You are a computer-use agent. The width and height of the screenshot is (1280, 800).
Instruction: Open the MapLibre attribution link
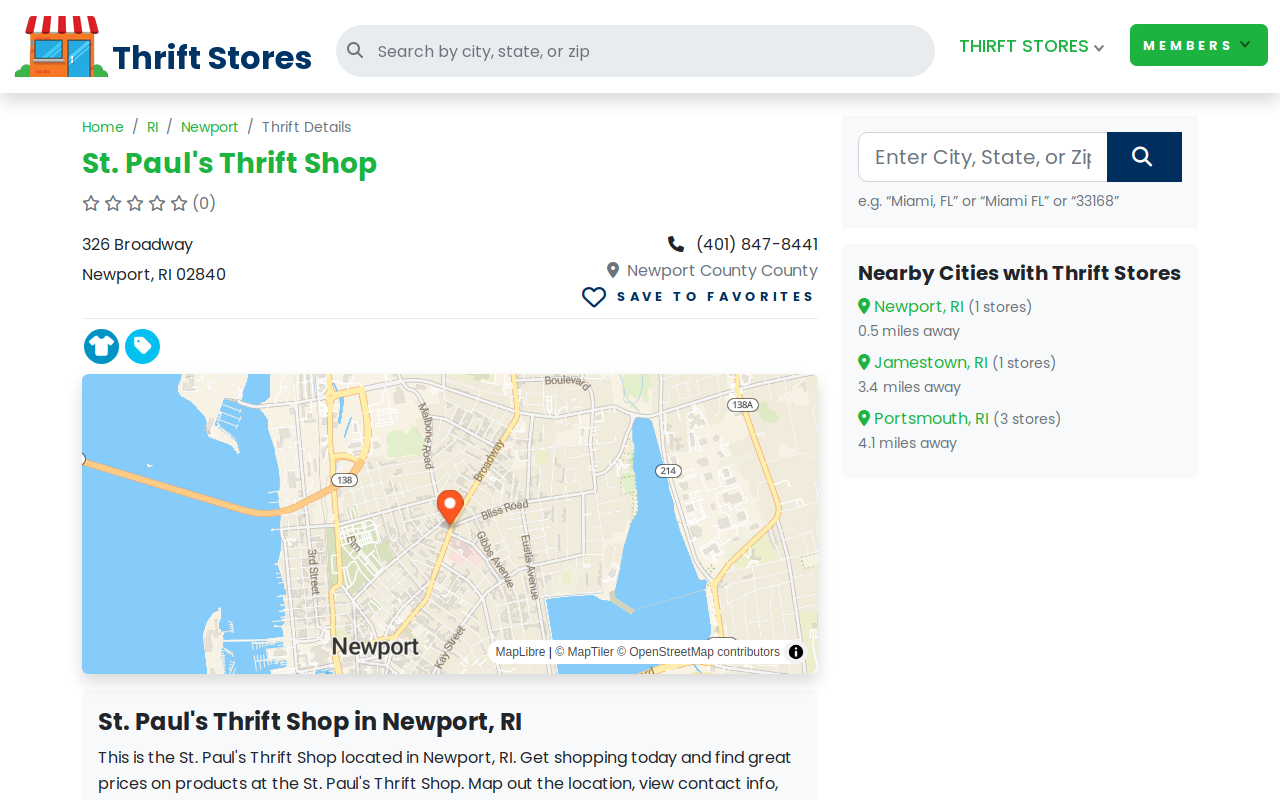521,652
